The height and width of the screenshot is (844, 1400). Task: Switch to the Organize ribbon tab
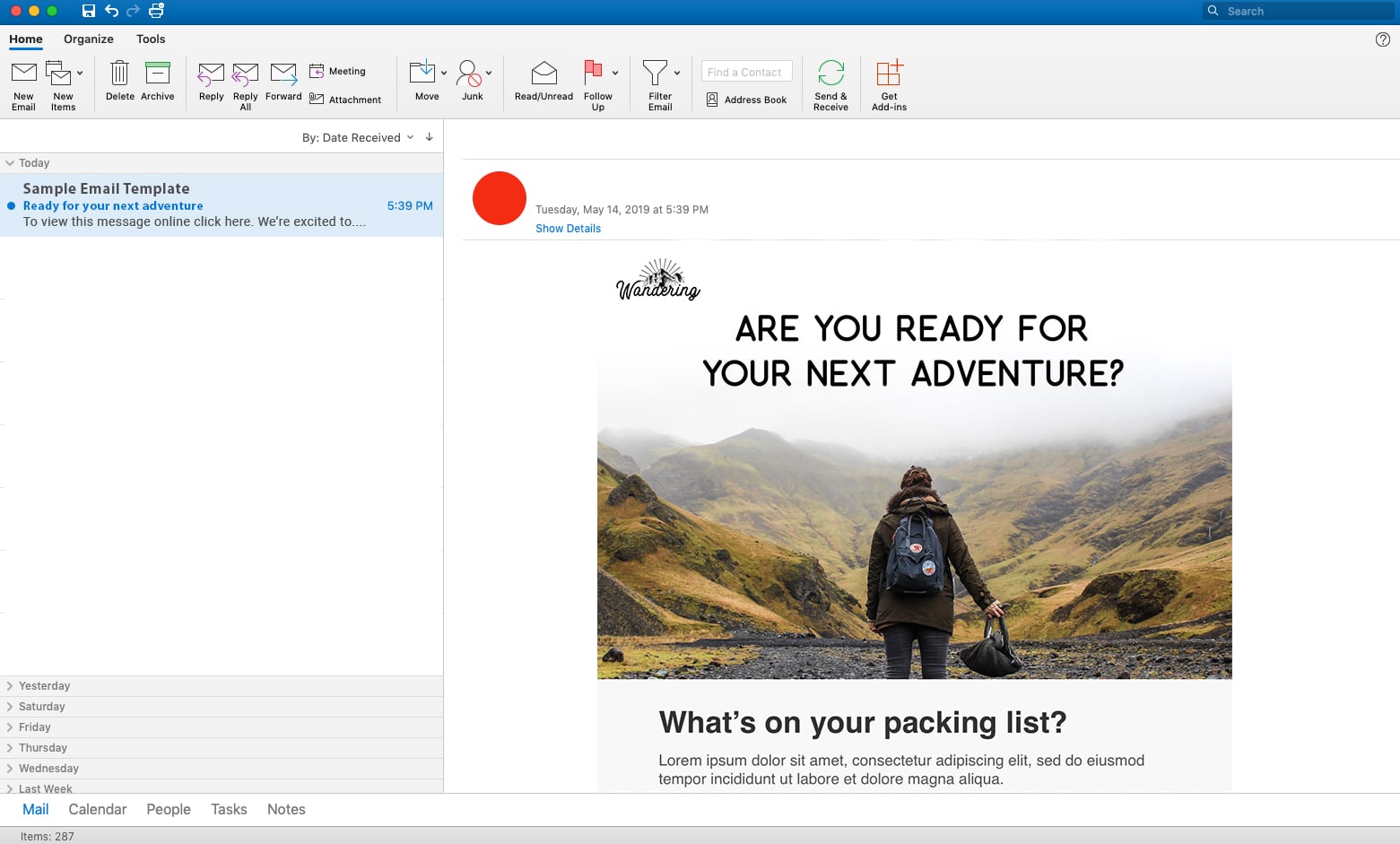click(88, 39)
